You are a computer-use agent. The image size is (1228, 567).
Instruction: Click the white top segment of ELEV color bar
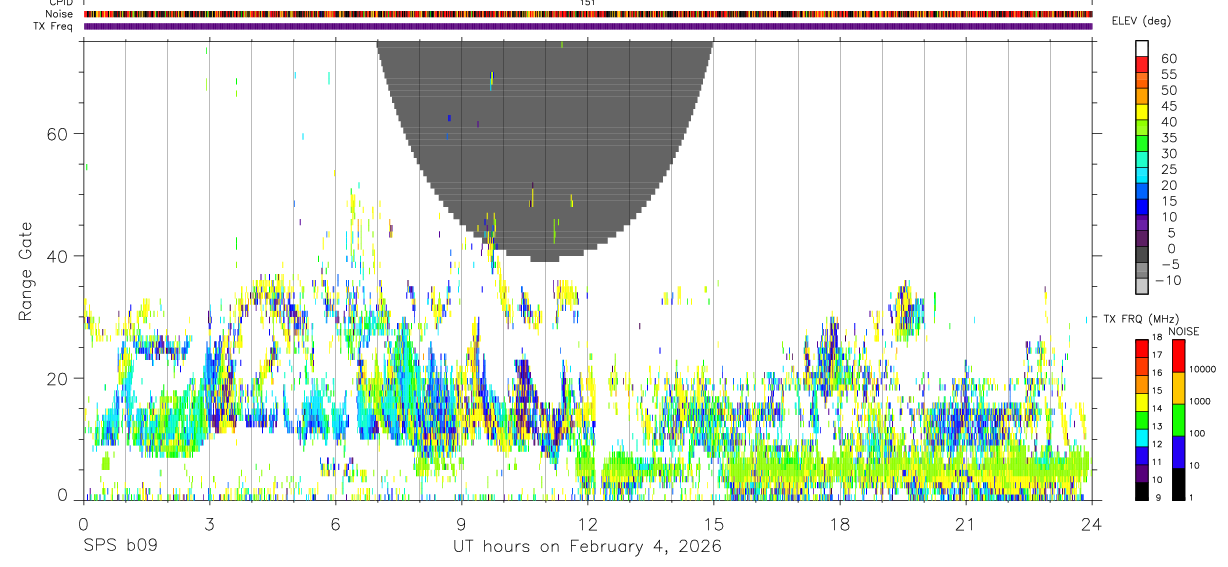1142,47
